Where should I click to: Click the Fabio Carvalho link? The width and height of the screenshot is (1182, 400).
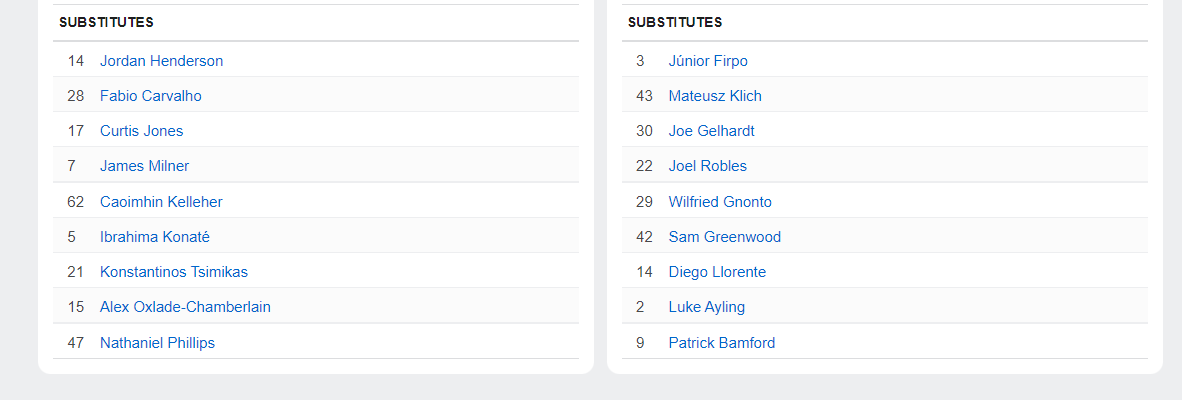point(150,96)
